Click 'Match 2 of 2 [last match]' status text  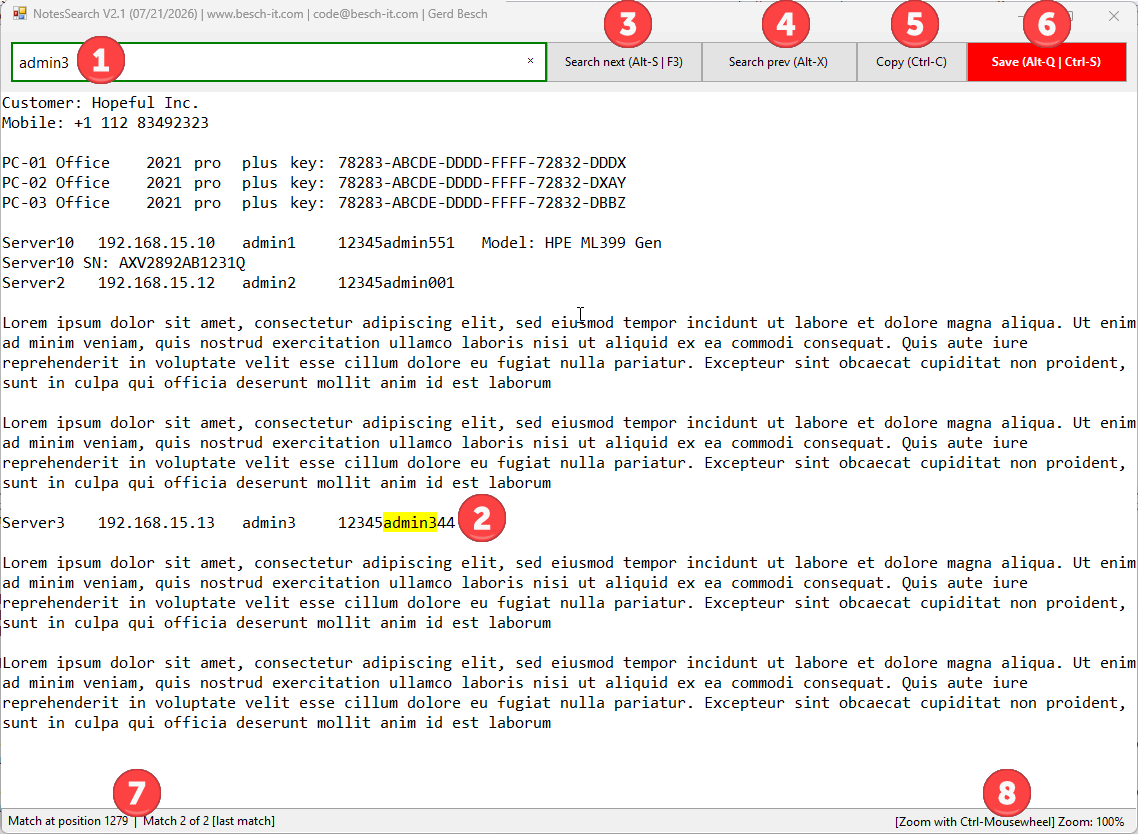pos(209,821)
